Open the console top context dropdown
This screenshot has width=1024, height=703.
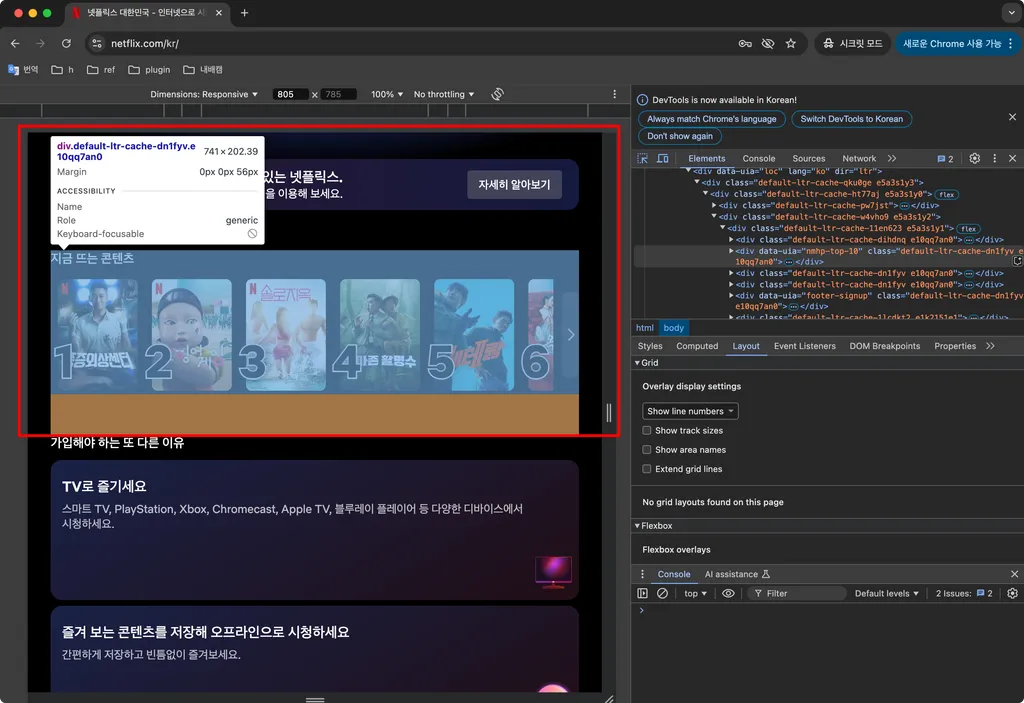click(x=695, y=593)
